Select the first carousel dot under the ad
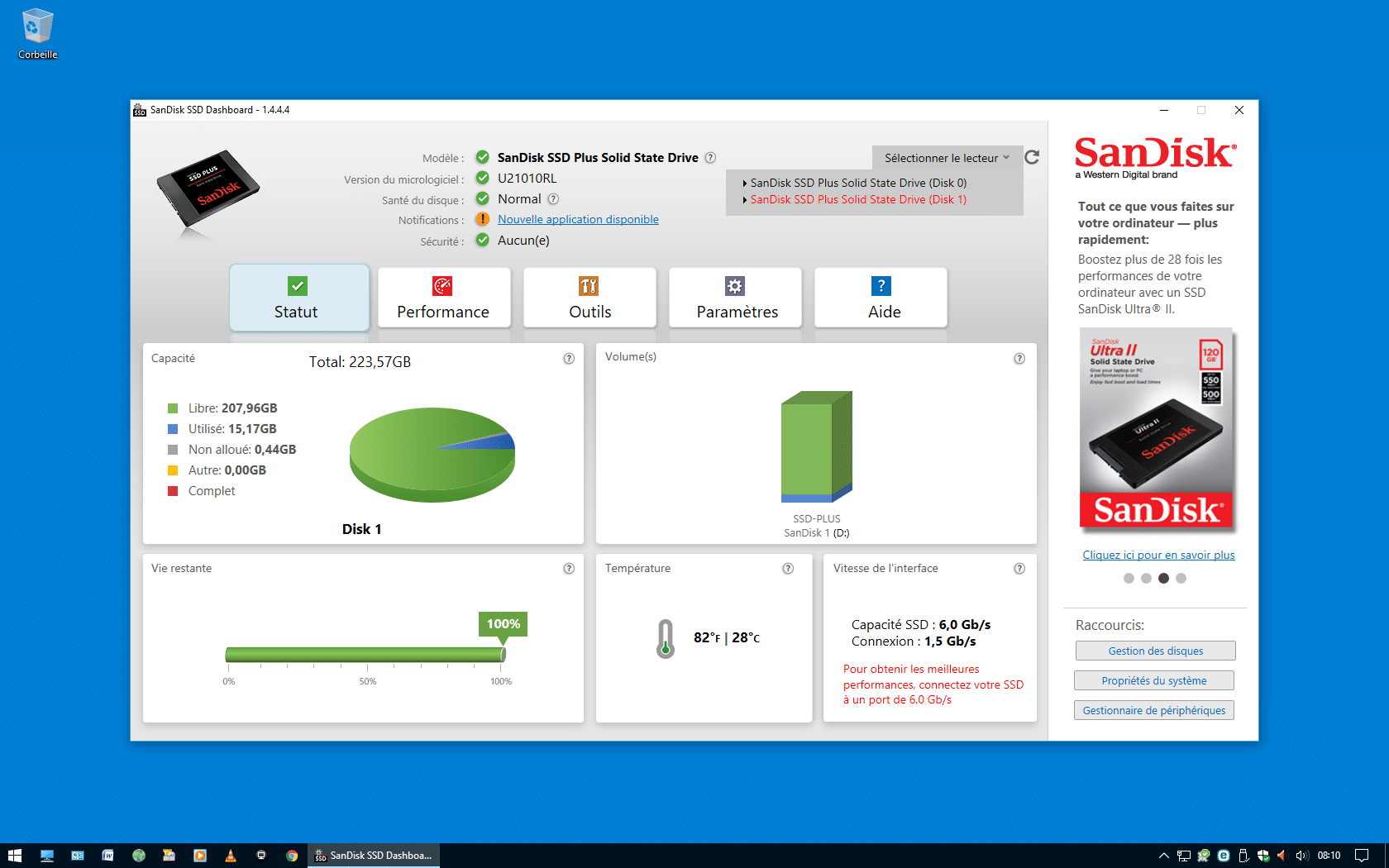Viewport: 1389px width, 868px height. click(1129, 579)
